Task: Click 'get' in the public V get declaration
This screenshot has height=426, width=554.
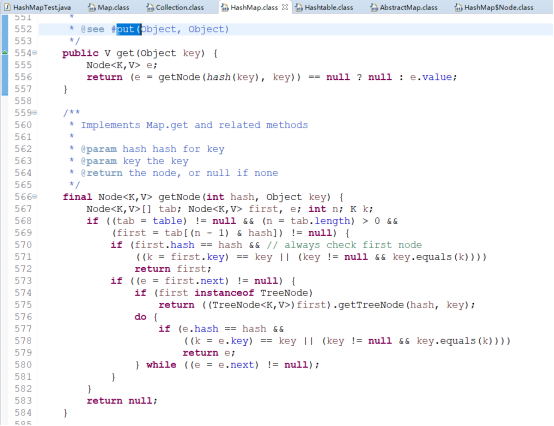Action: click(x=125, y=53)
